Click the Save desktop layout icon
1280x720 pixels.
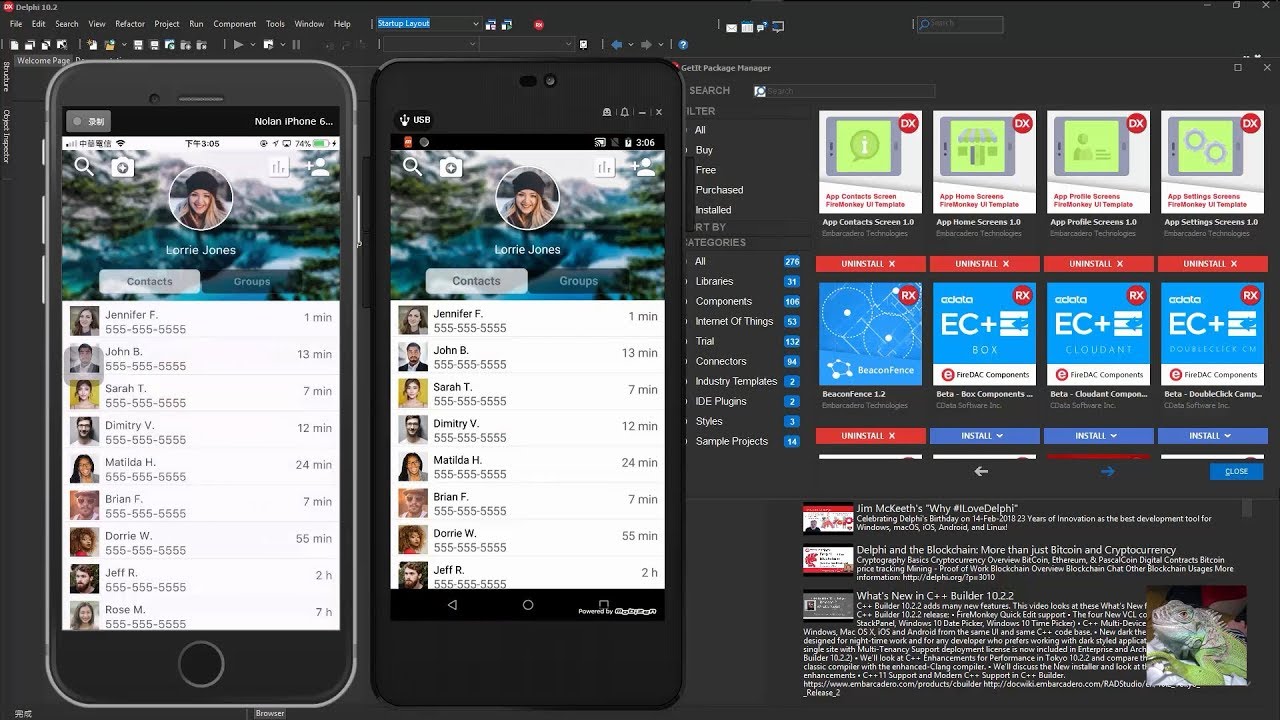491,24
